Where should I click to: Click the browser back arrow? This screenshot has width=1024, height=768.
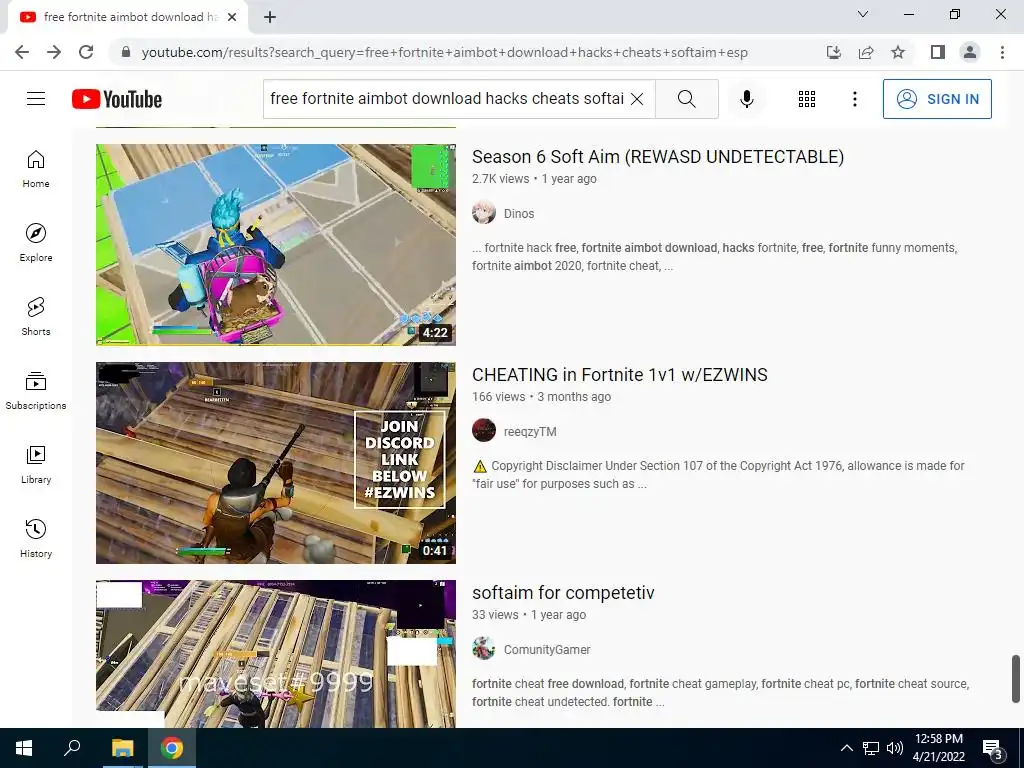click(22, 52)
